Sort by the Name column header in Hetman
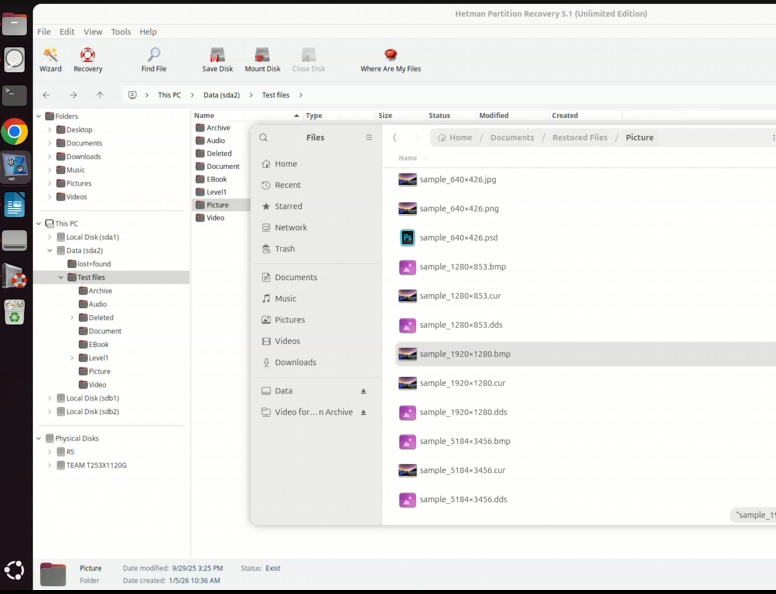 tap(246, 115)
